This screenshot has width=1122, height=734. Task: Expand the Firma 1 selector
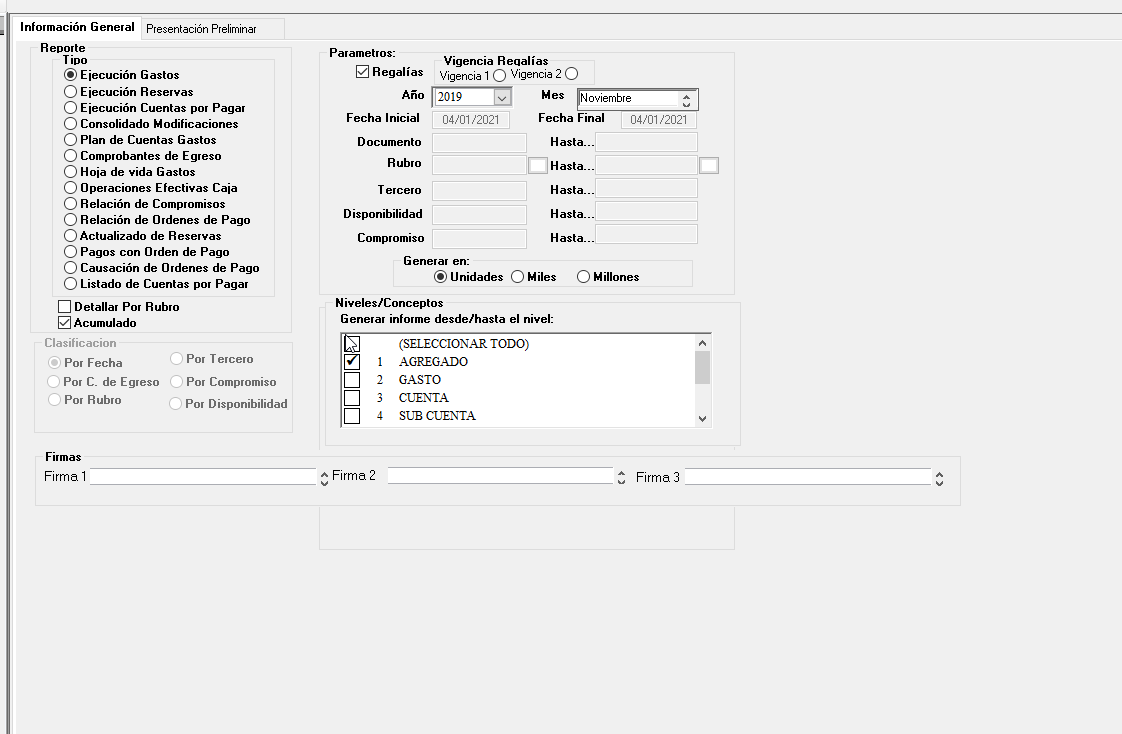click(324, 478)
